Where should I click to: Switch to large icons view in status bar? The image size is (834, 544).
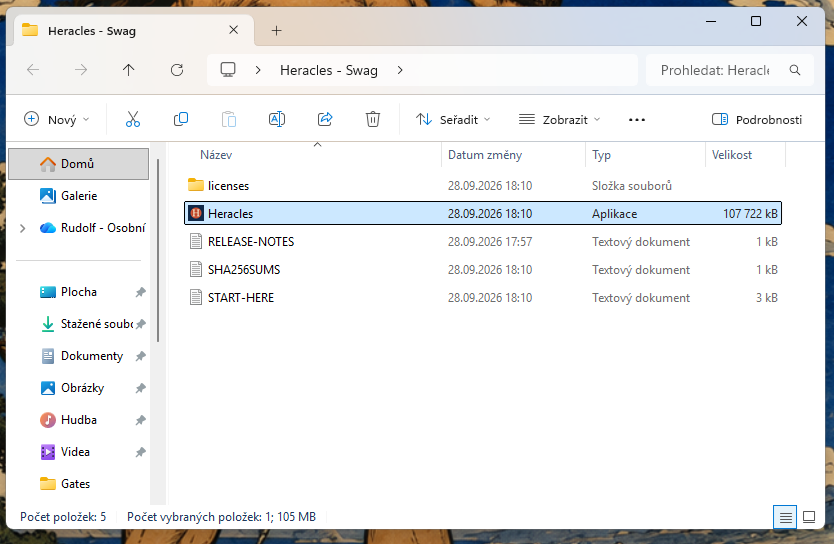coord(809,517)
